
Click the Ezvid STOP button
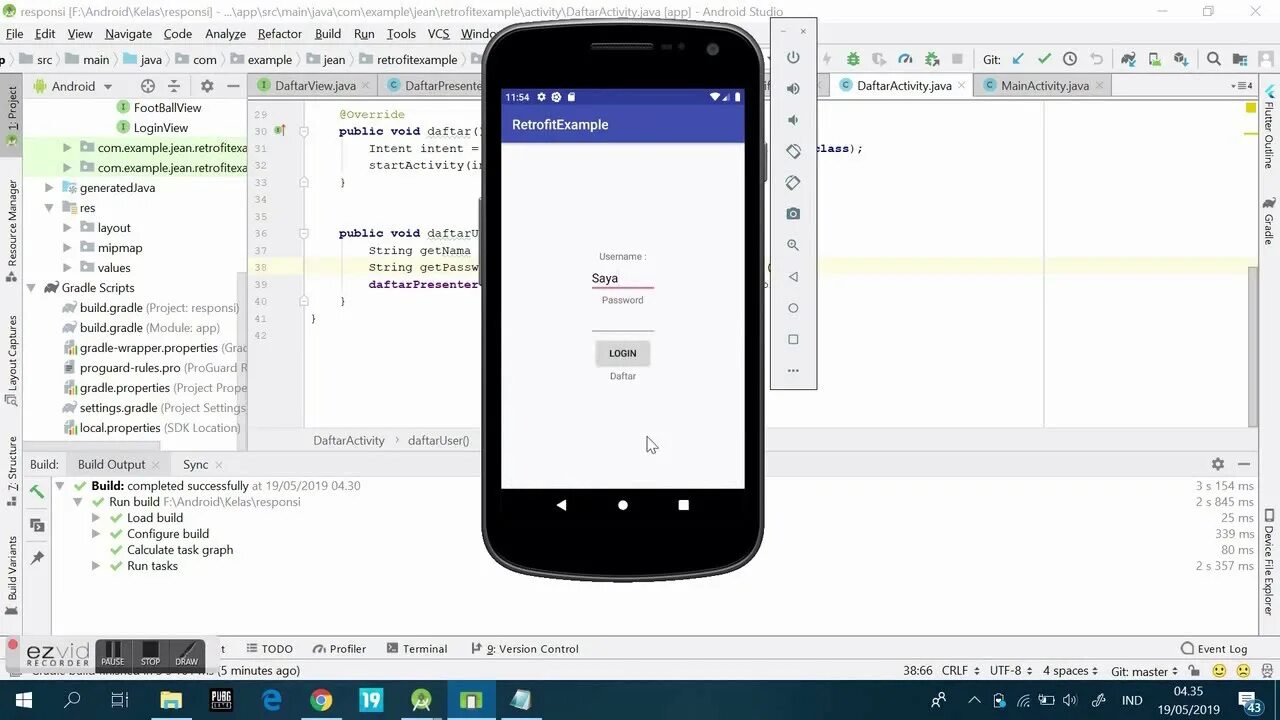click(x=150, y=655)
